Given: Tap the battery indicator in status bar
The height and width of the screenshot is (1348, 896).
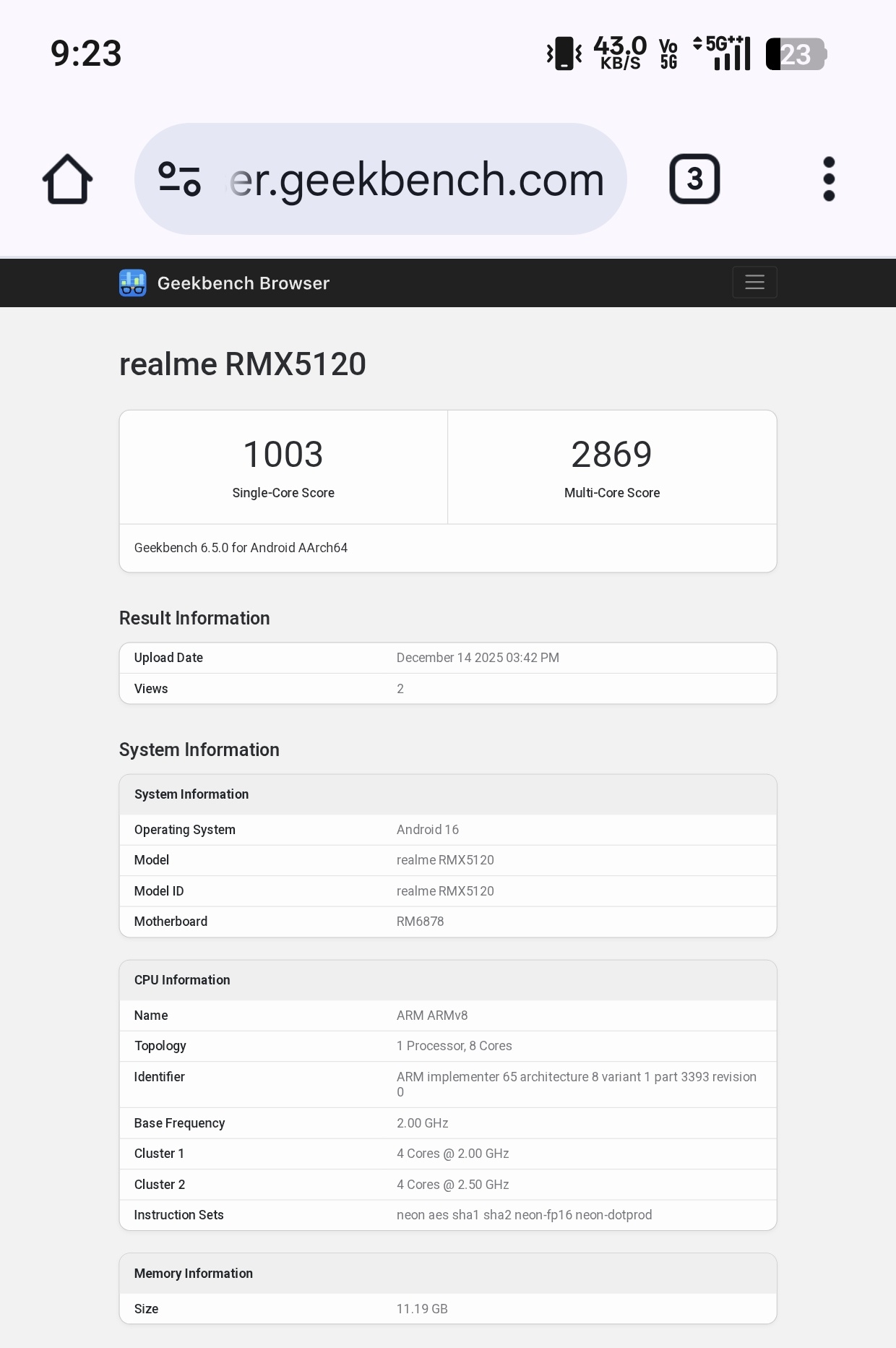Looking at the screenshot, I should coord(796,54).
